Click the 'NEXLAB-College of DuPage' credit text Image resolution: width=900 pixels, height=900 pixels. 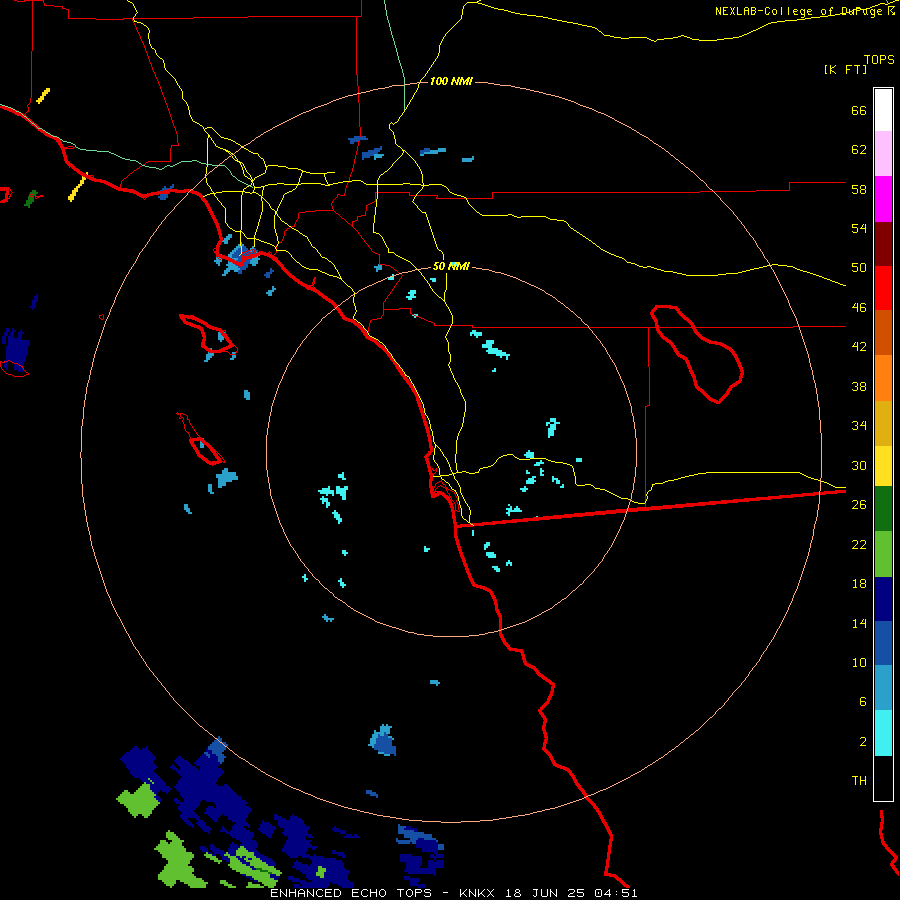(800, 11)
